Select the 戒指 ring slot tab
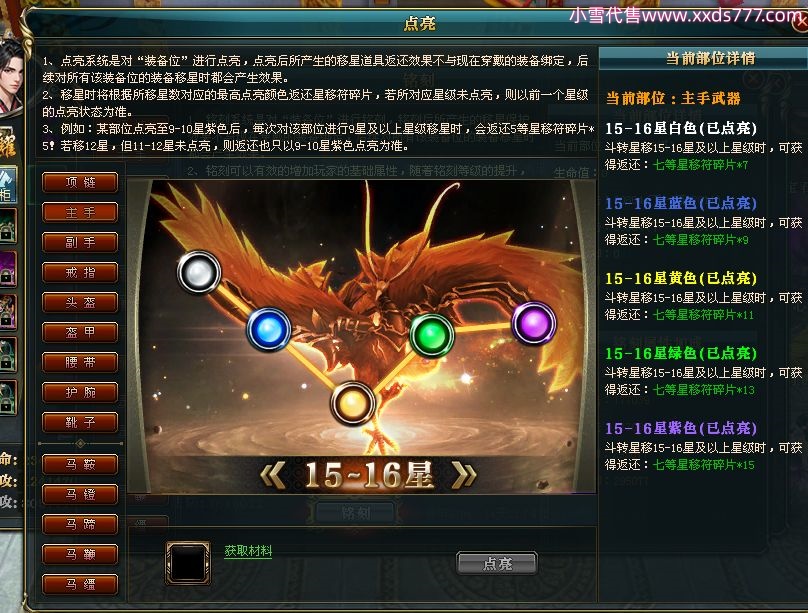 tap(80, 273)
